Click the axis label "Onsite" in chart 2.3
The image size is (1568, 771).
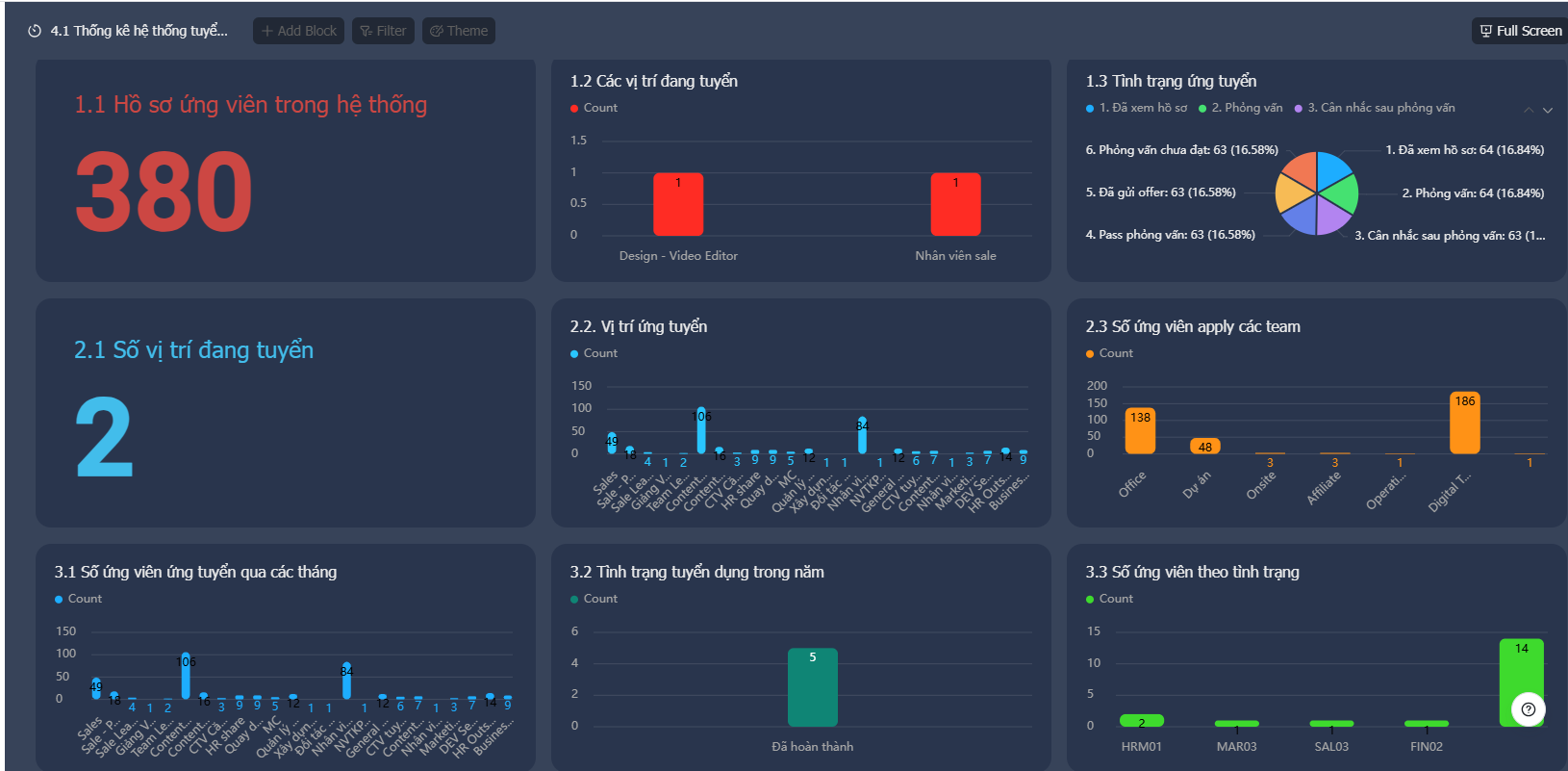[x=1261, y=485]
